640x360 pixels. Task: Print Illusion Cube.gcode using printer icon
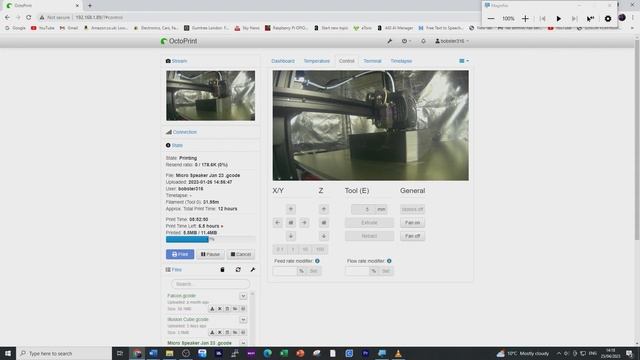pyautogui.click(x=243, y=333)
